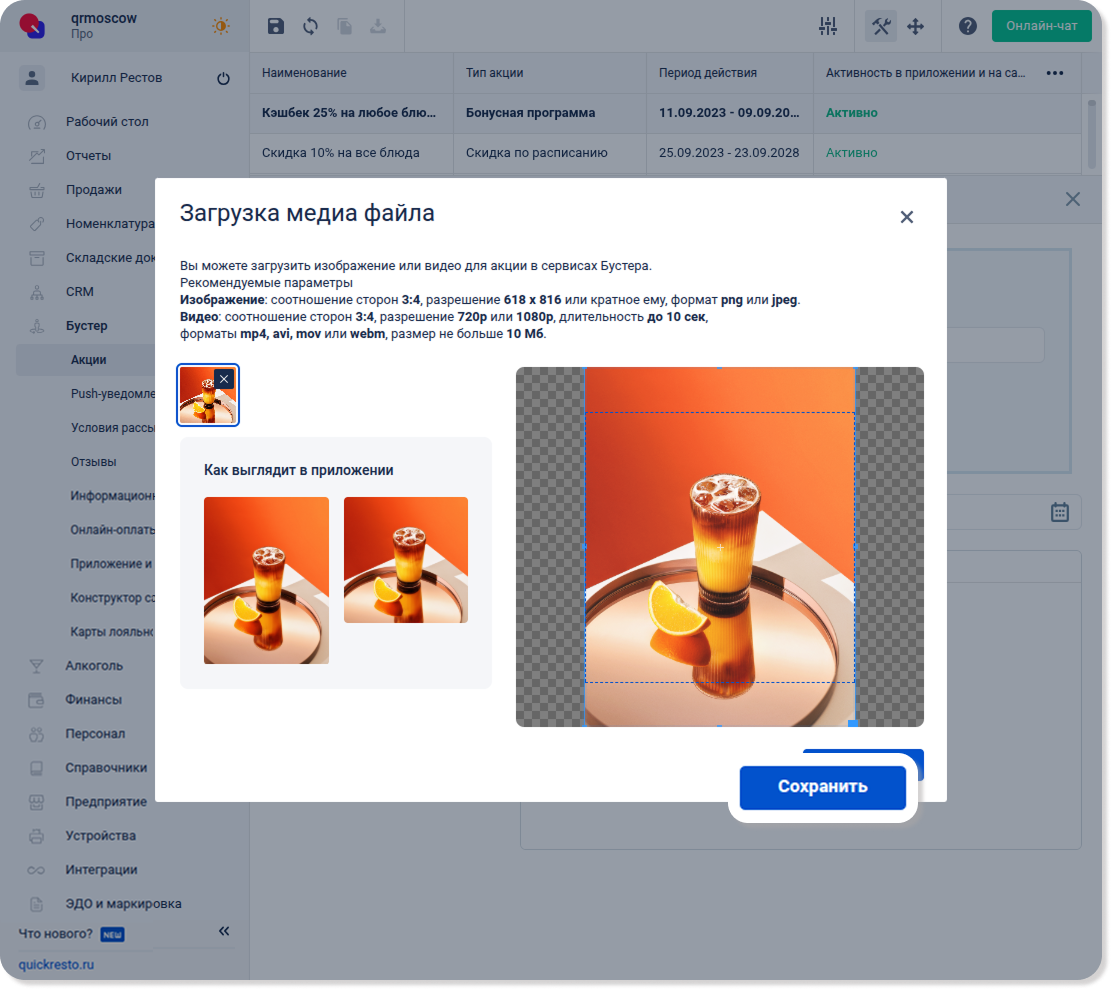Screen dimensions: 1111x989
Task: Click the refresh icon in toolbar
Action: point(310,27)
